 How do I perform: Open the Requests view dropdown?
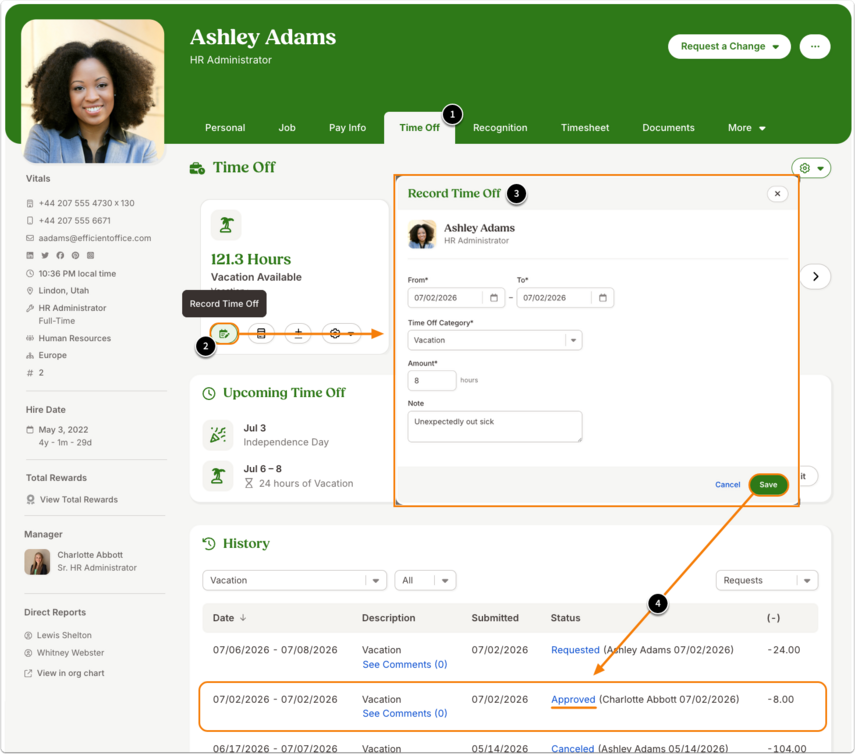click(767, 580)
